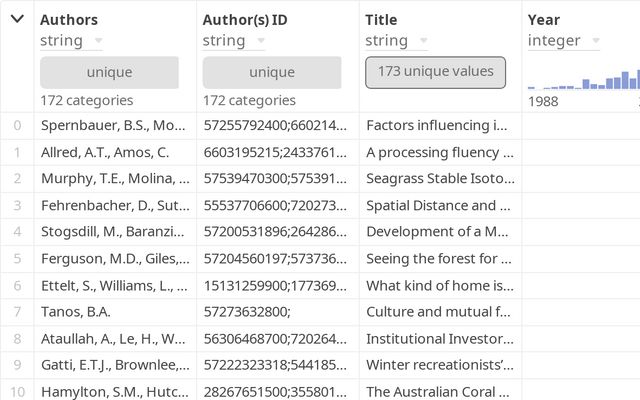This screenshot has width=640, height=400.
Task: Select the Author(s) ID column header
Action: click(245, 20)
